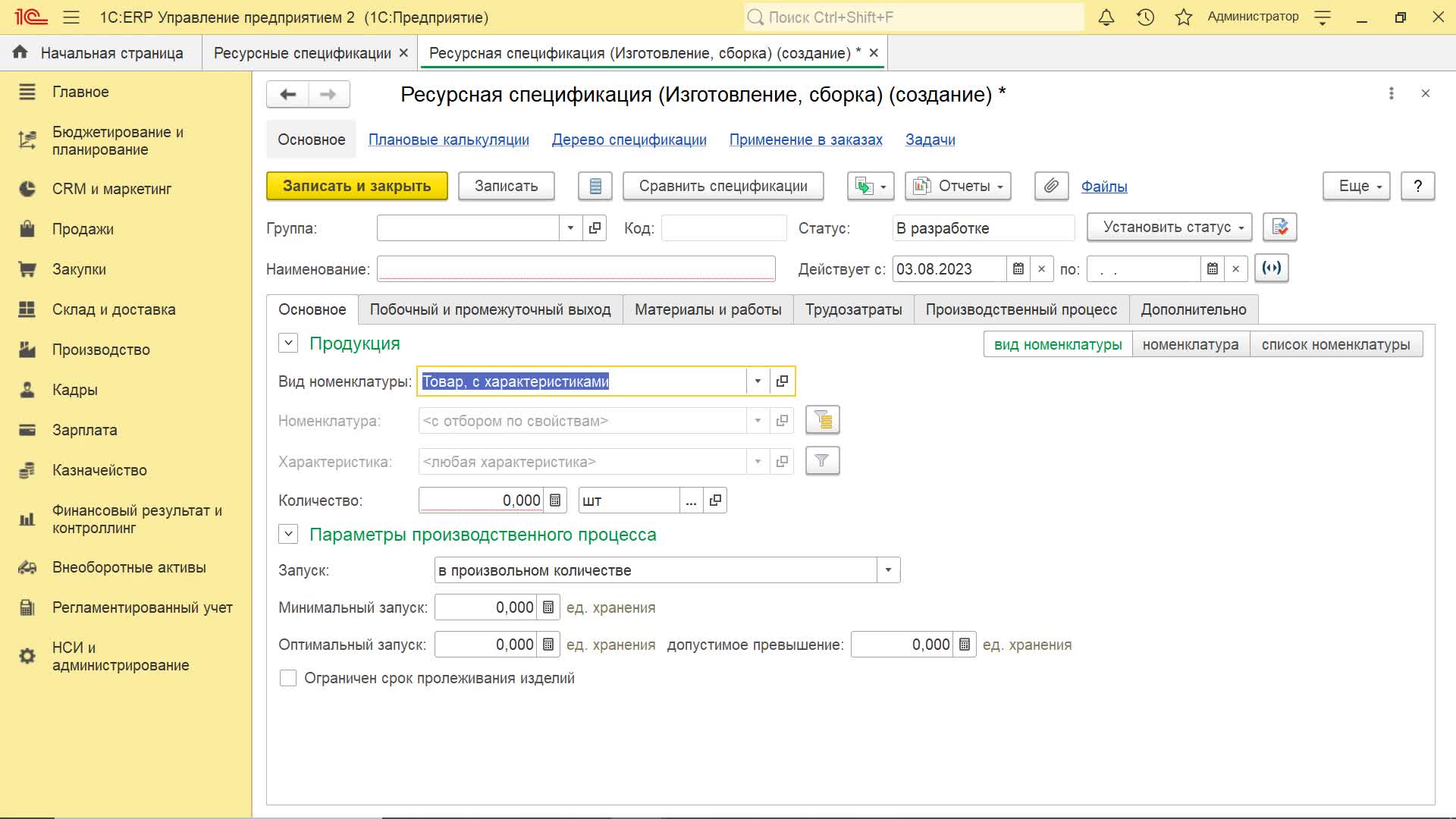The image size is (1456, 819).
Task: Expand the Вид номенклатуры dropdown arrow
Action: pos(758,381)
